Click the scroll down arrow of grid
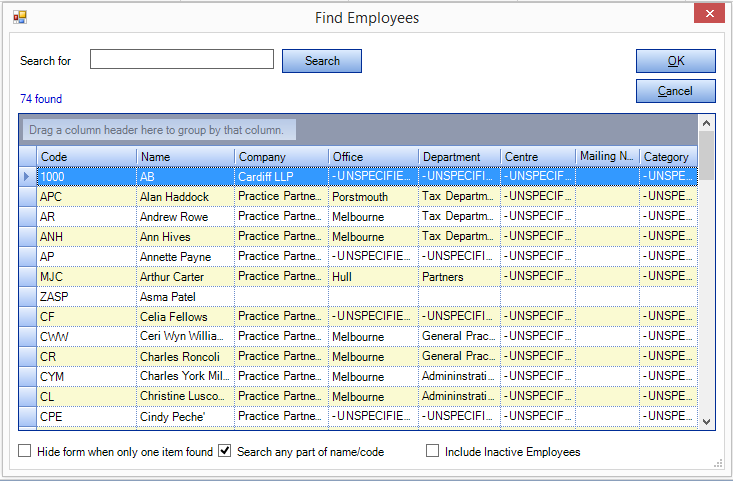733x481 pixels. (x=706, y=422)
